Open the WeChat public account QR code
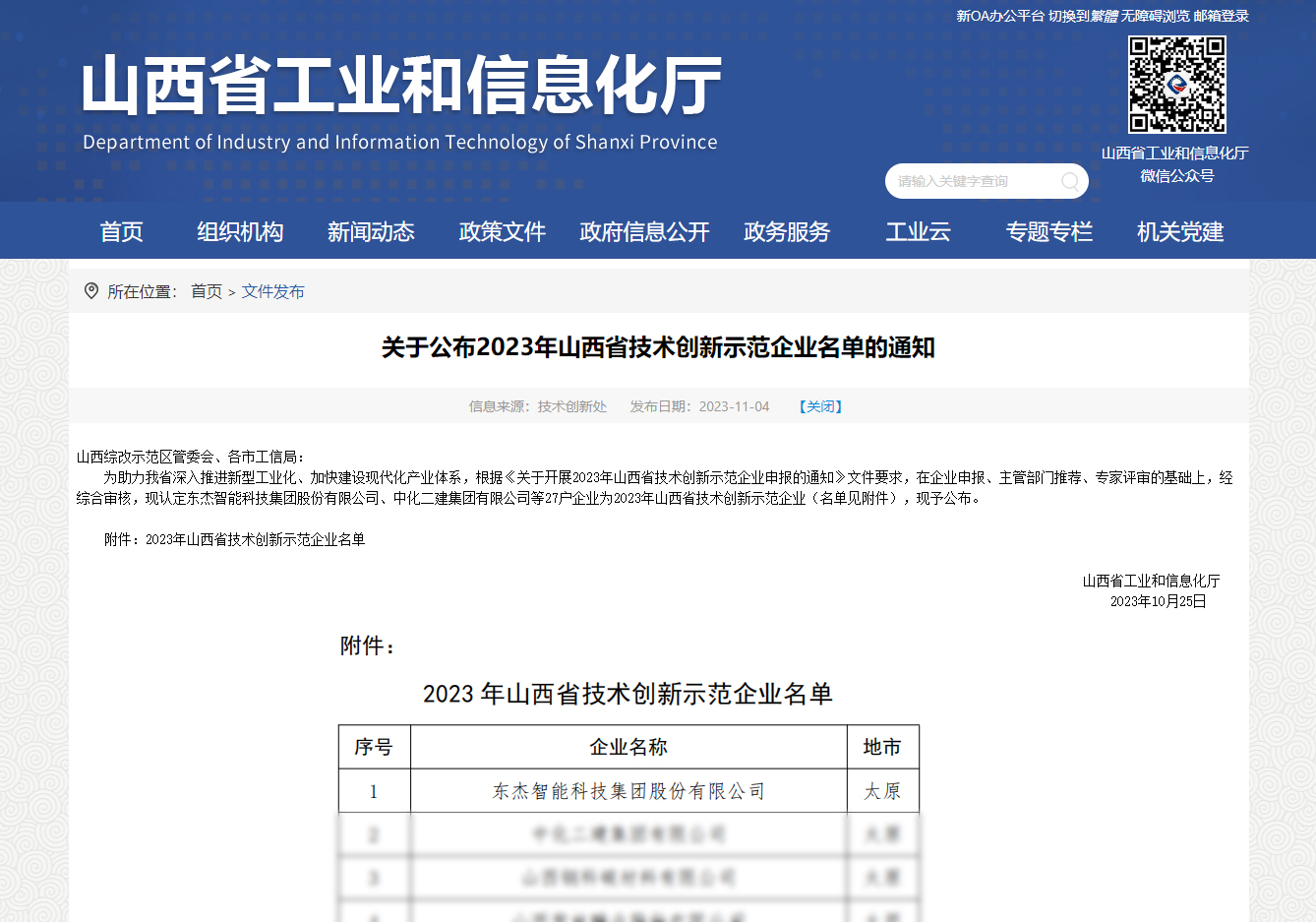 tap(1177, 85)
